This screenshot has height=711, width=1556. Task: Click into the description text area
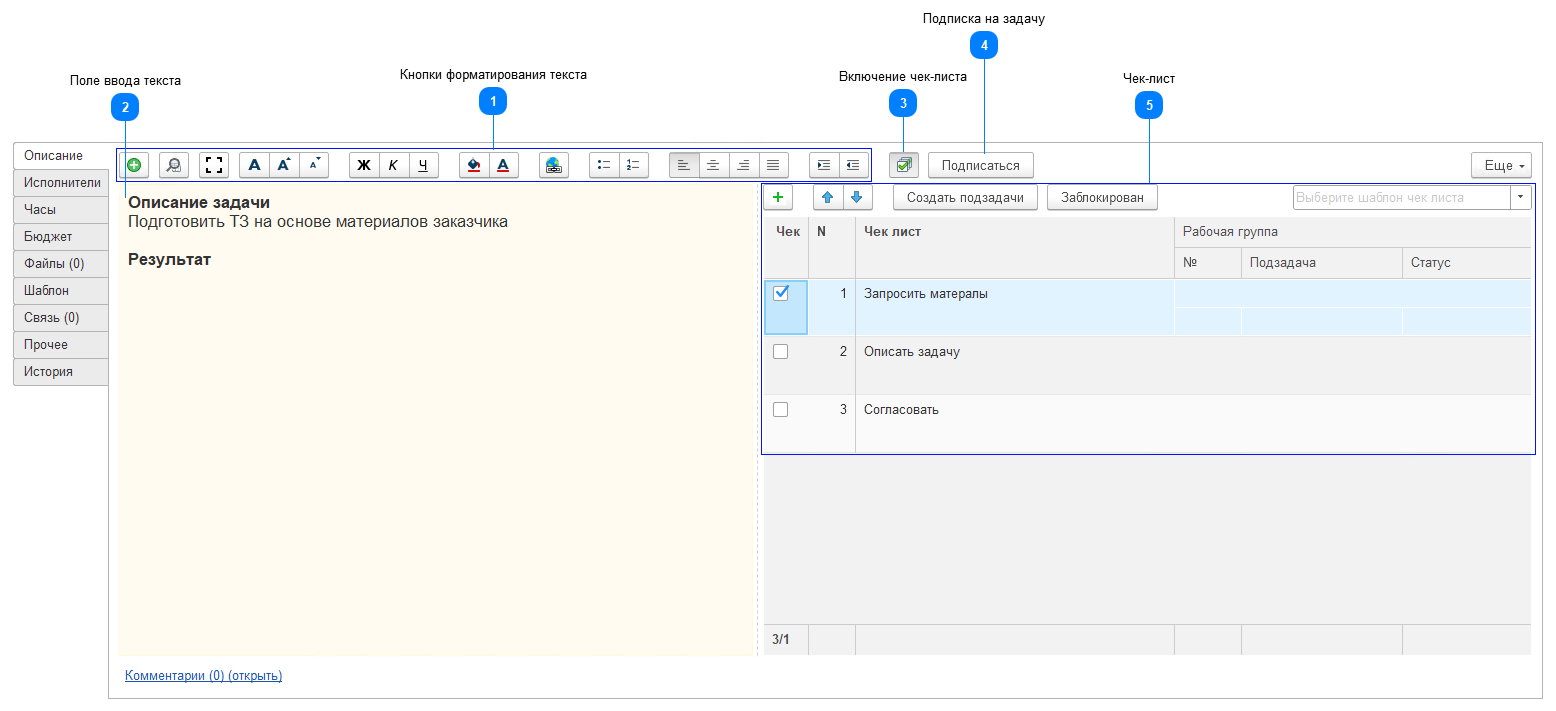pyautogui.click(x=438, y=420)
